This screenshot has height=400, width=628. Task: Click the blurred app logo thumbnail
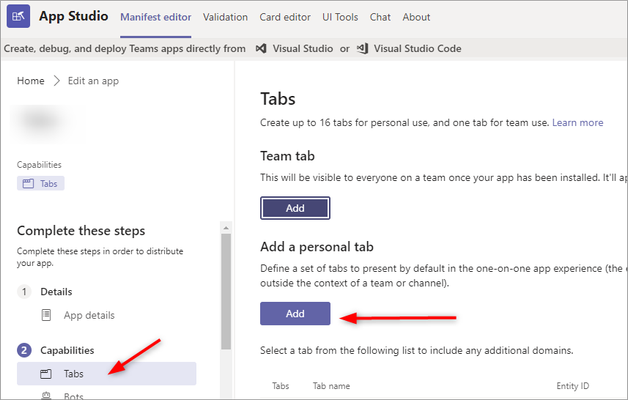pyautogui.click(x=47, y=122)
